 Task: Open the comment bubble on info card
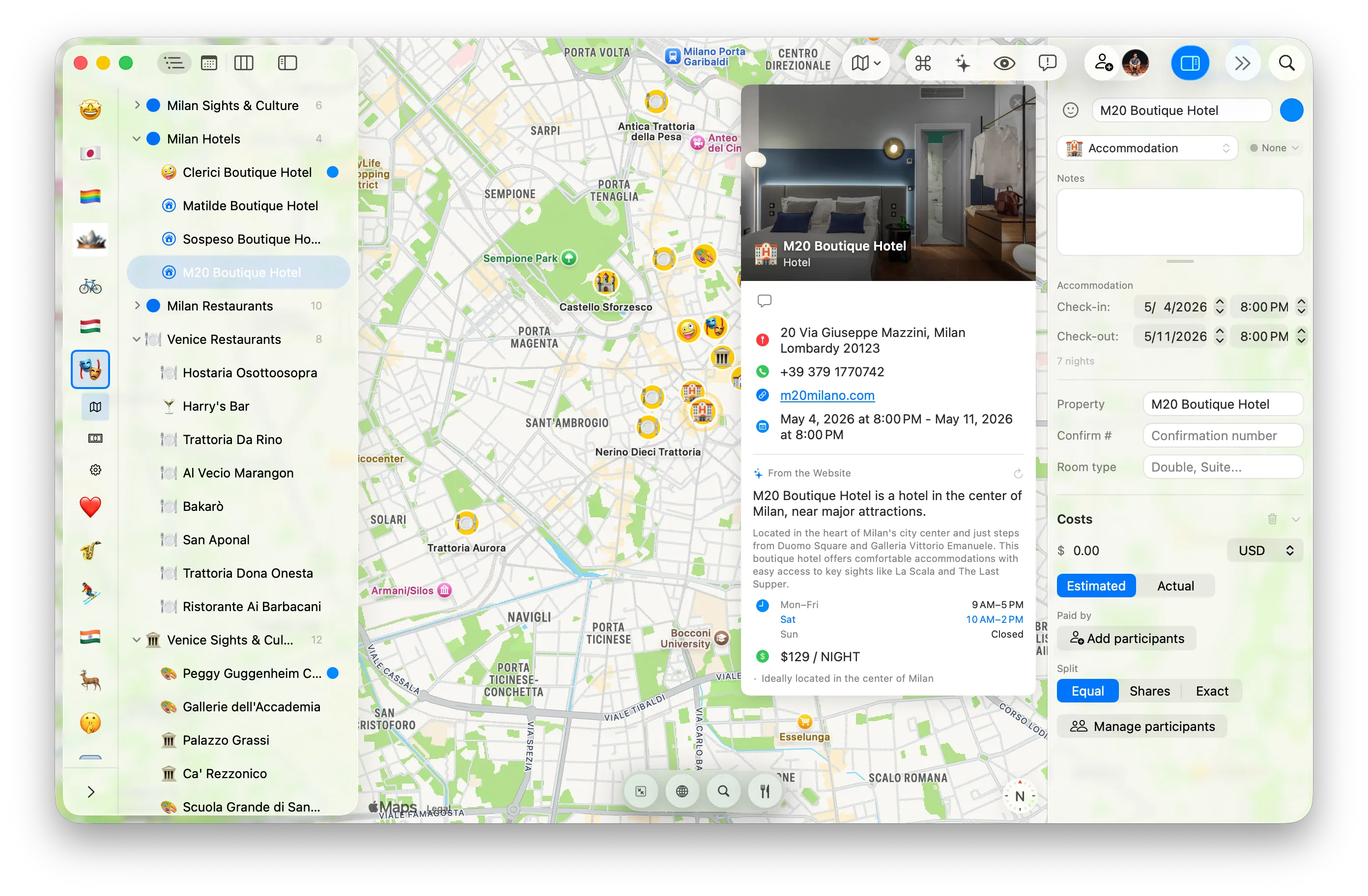point(764,301)
